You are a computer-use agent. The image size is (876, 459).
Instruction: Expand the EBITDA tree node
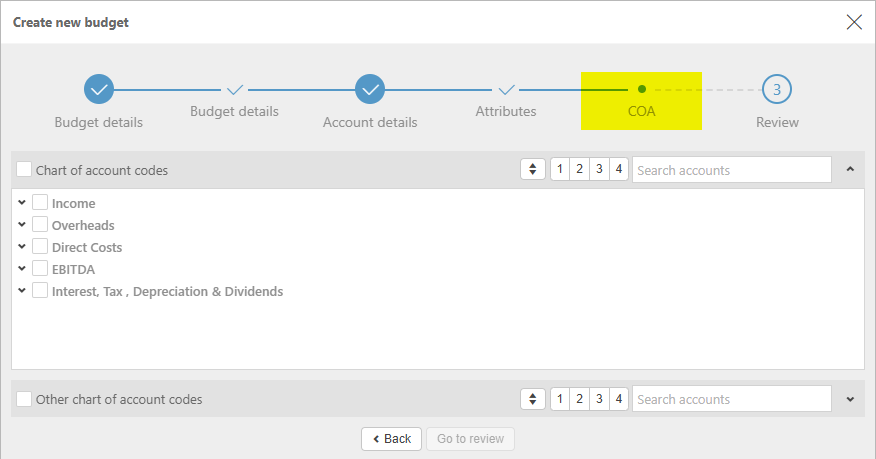point(22,269)
